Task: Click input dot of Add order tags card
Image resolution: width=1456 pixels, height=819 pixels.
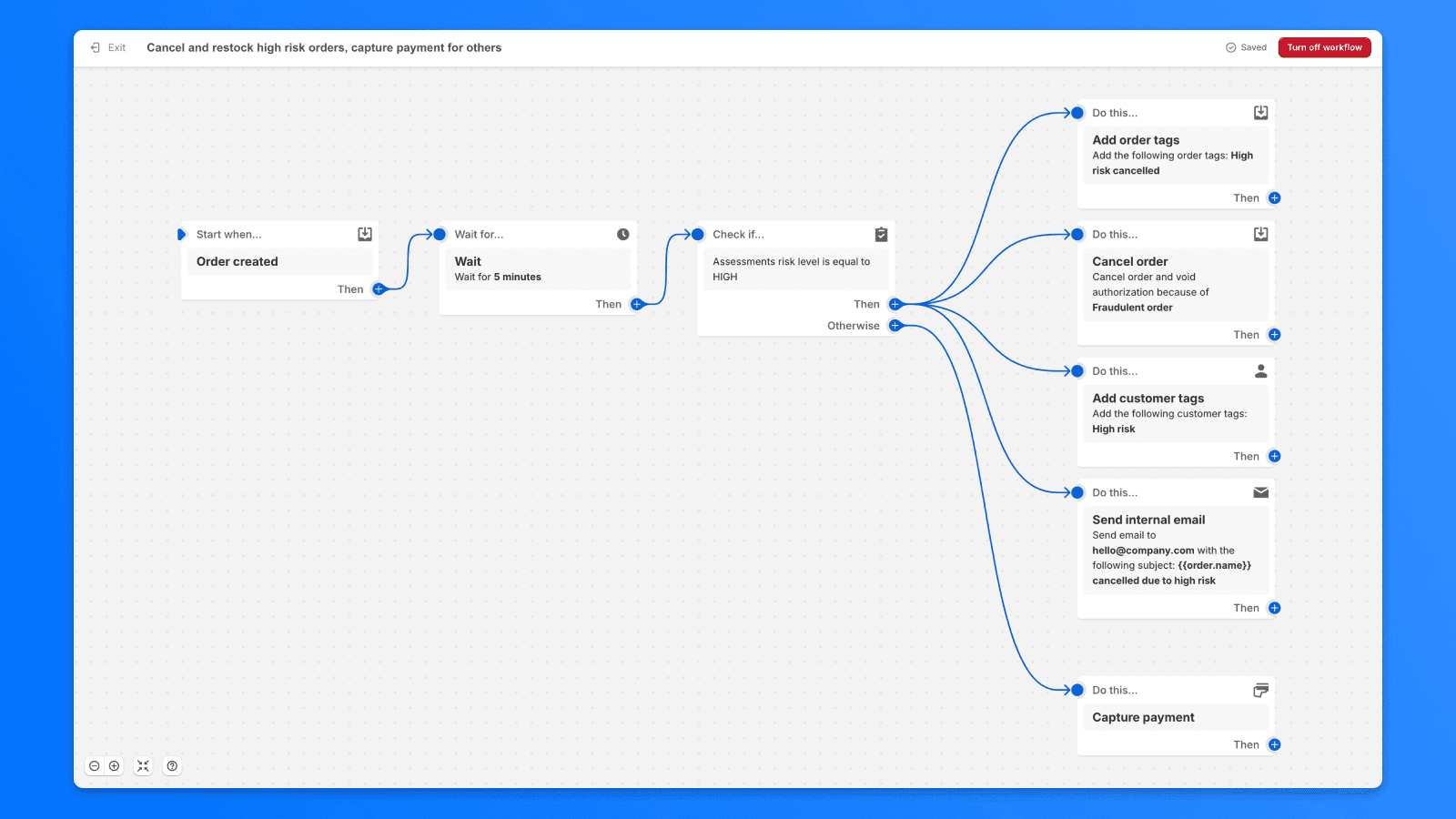Action: pyautogui.click(x=1077, y=113)
